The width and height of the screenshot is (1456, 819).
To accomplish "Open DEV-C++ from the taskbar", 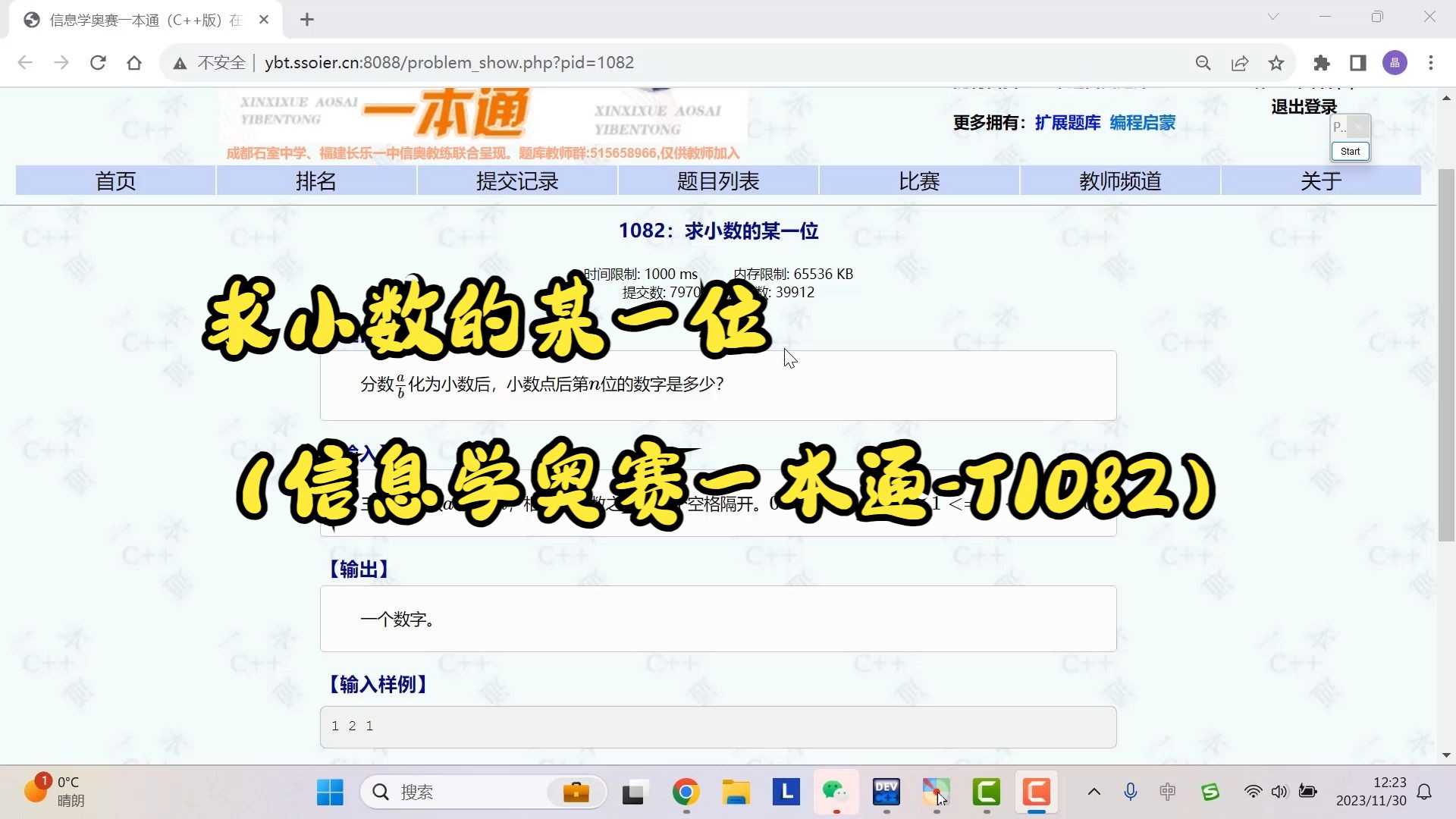I will [x=886, y=792].
